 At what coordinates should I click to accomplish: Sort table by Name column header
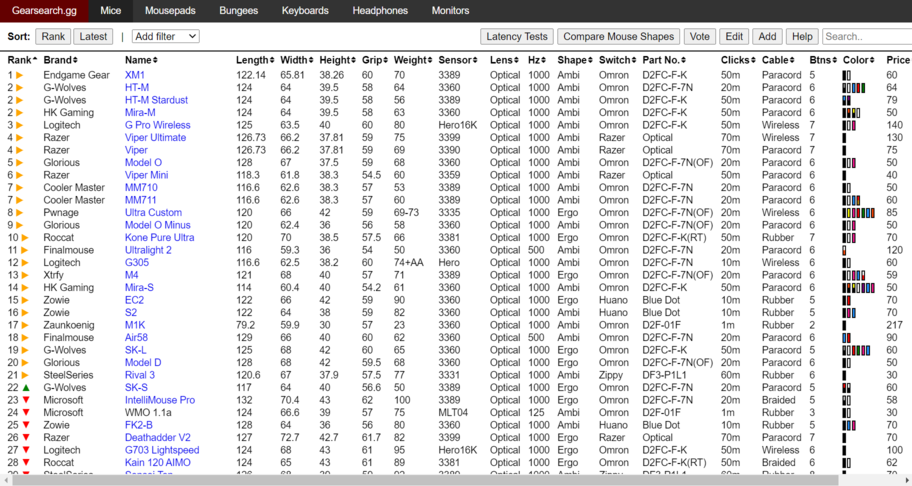tap(141, 60)
